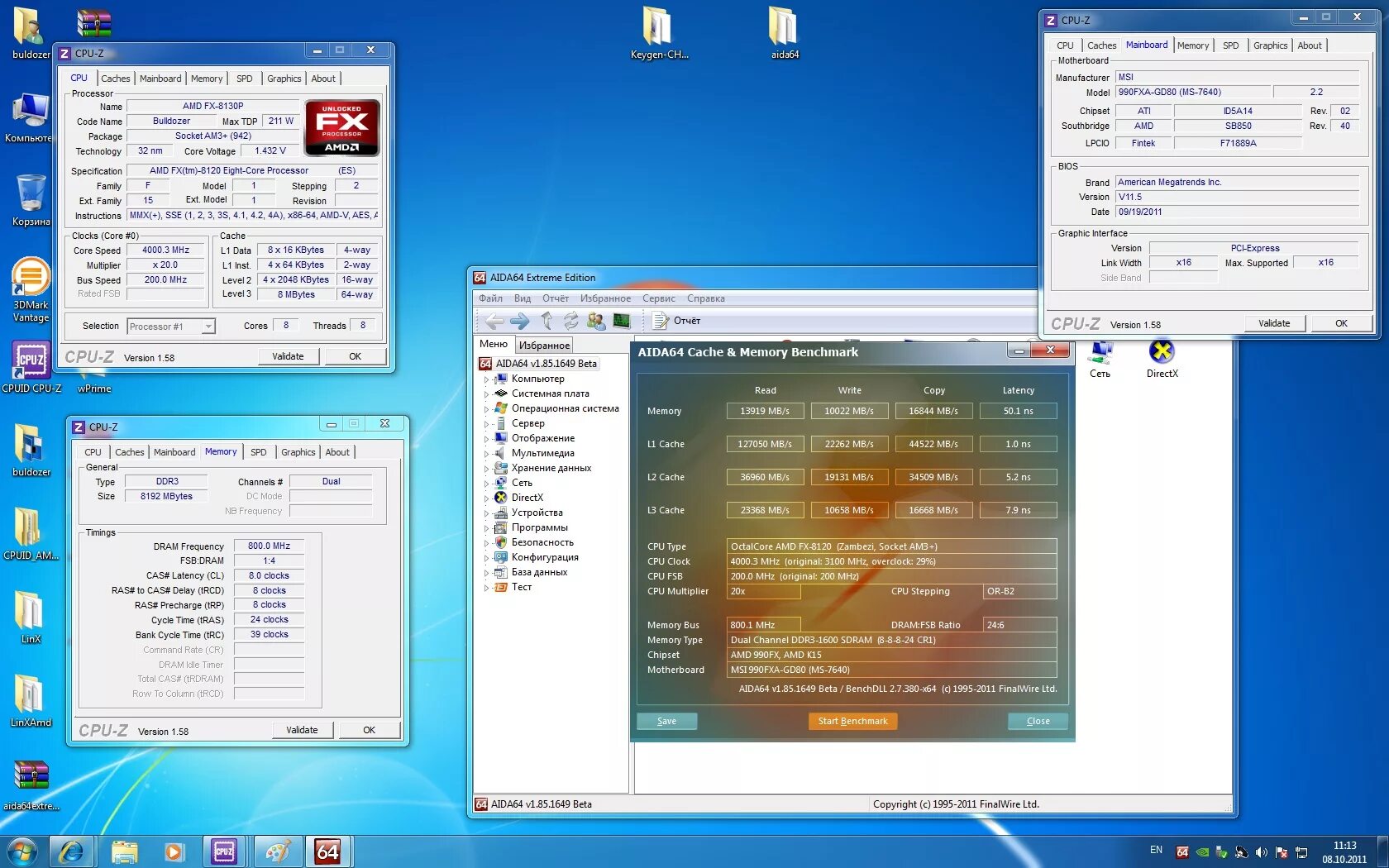Click the Paint palette icon on taskbar

278,851
